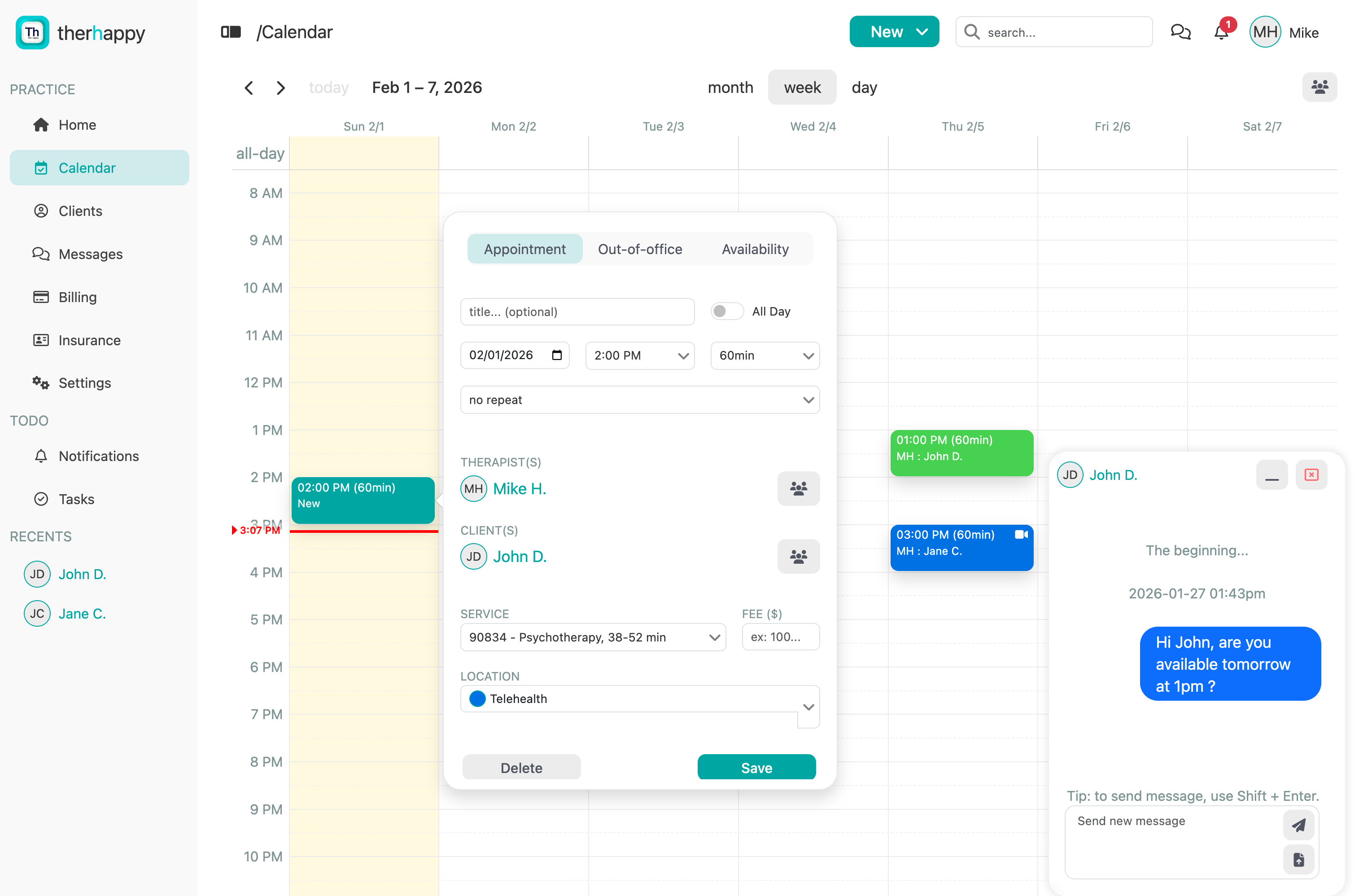Screen dimensions: 1372x896
Task: Switch to the Out-of-office tab
Action: (x=639, y=249)
